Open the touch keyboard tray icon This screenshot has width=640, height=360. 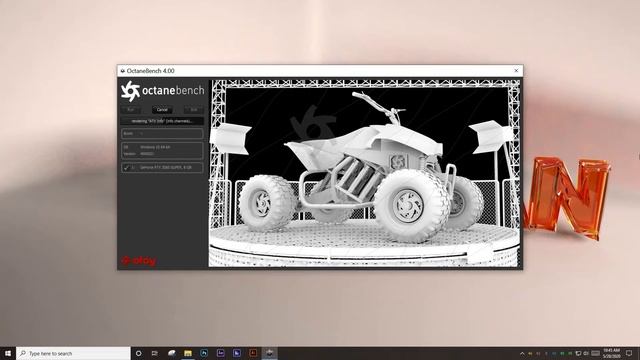point(596,353)
